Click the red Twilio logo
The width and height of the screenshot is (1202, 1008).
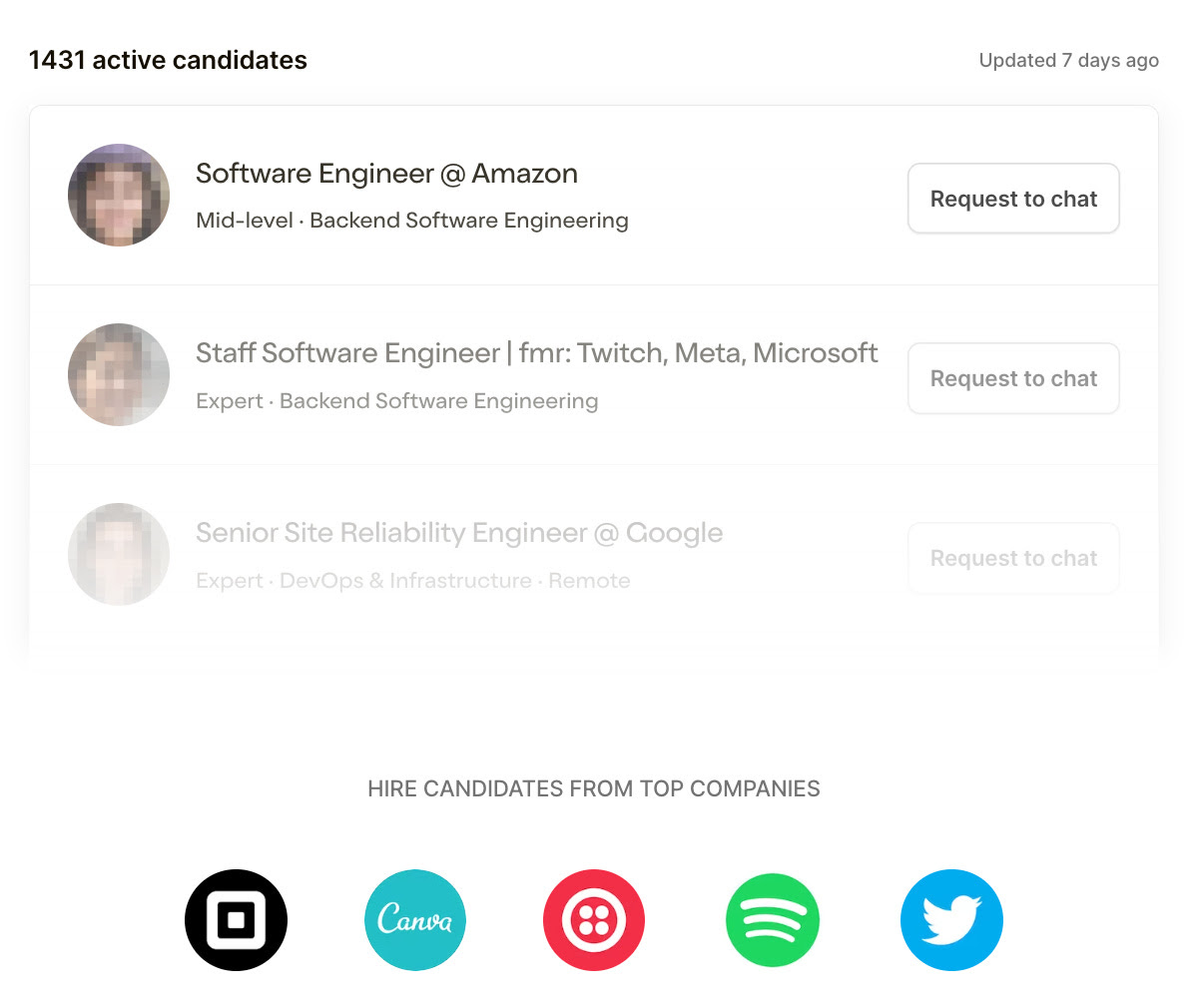click(x=594, y=920)
